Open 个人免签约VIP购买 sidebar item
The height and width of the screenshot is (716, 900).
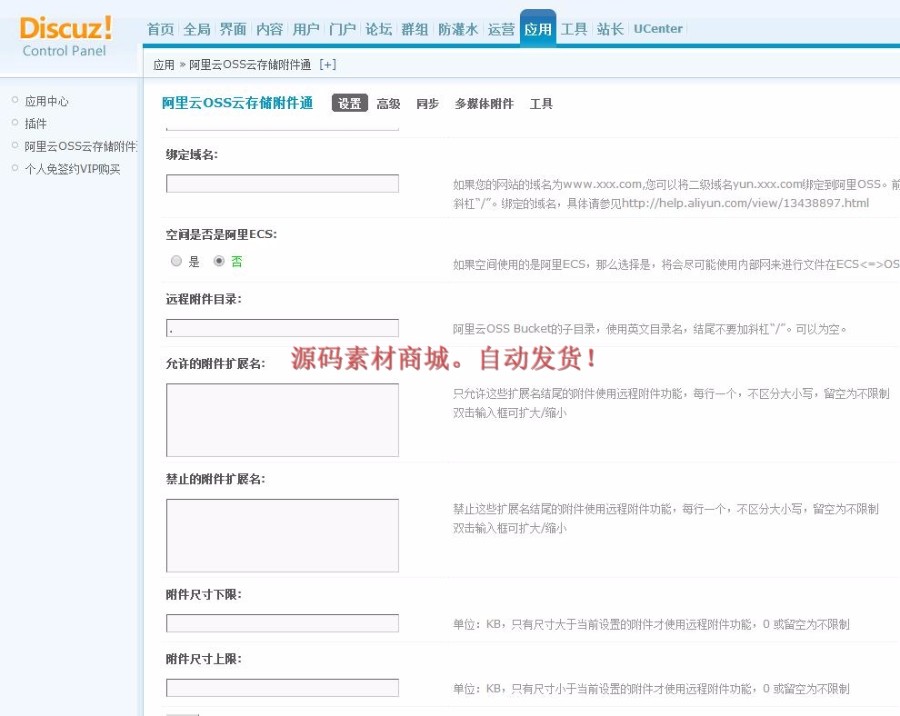pos(72,169)
